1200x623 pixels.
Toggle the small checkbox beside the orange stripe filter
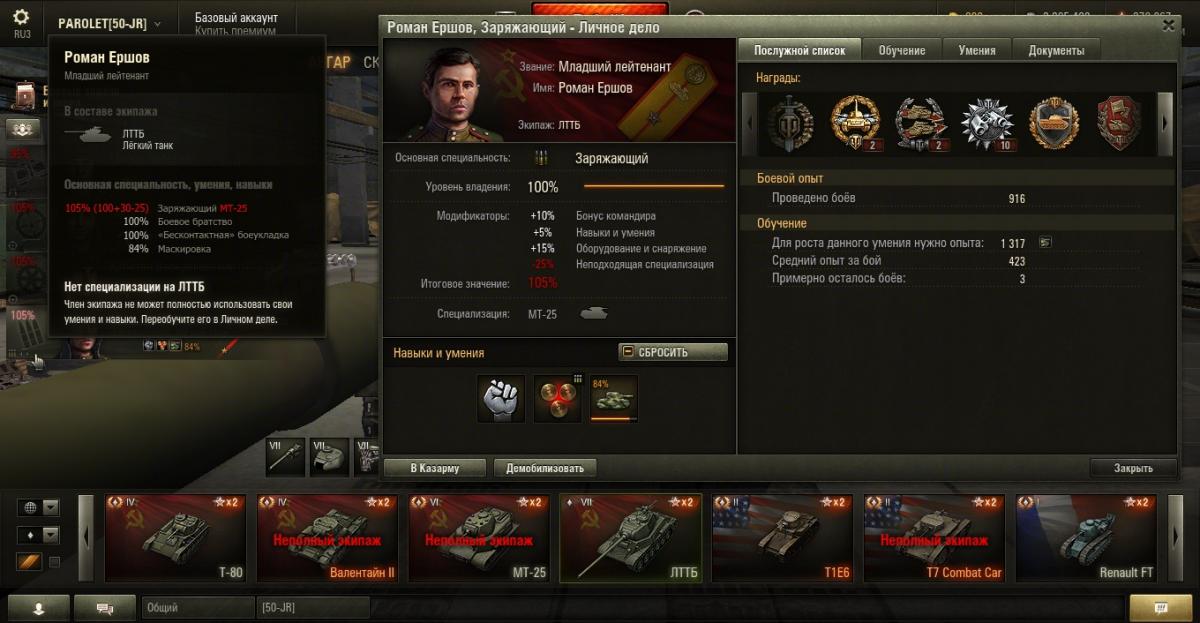tap(54, 562)
